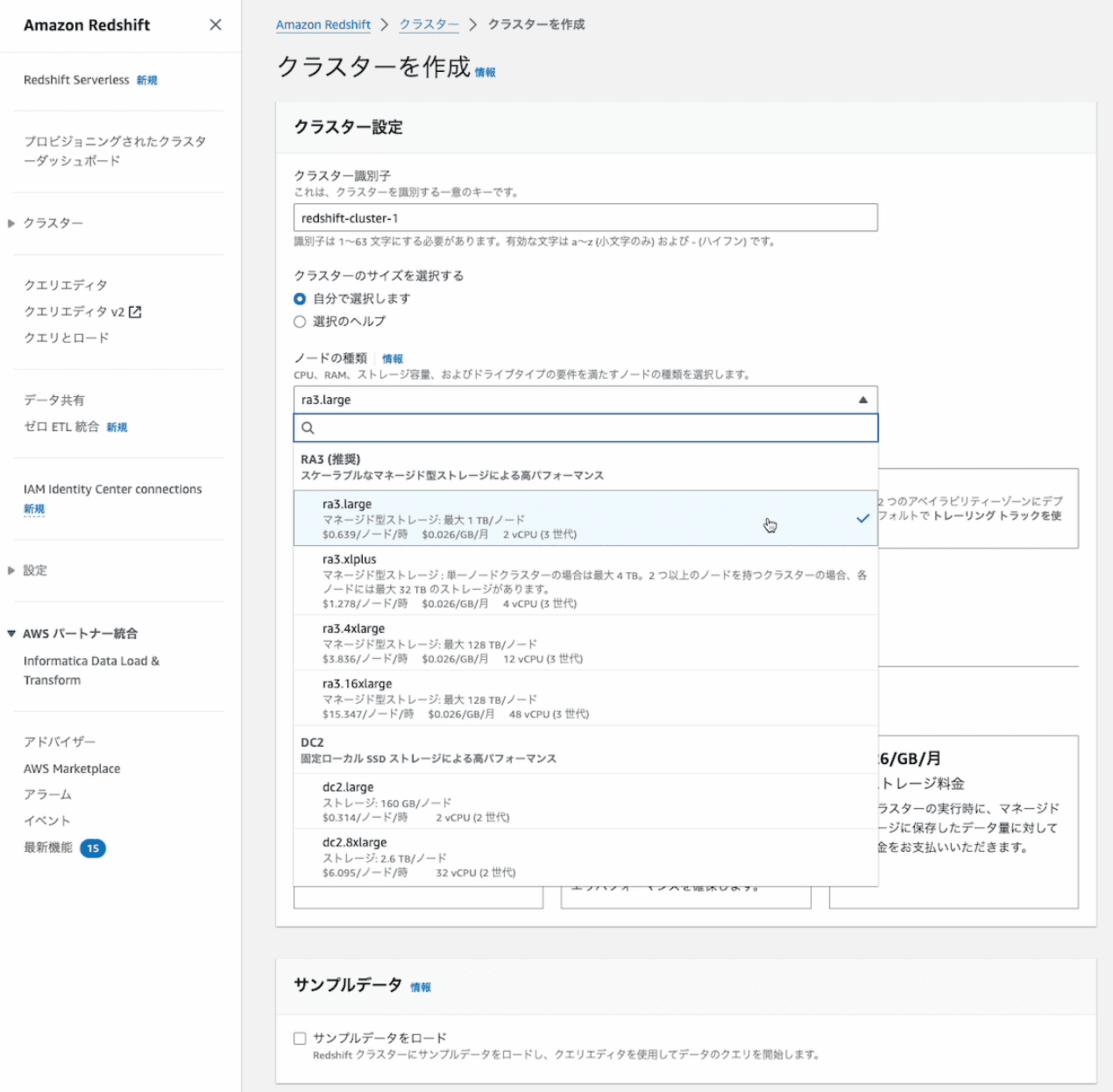
Task: Open 情報 link beside ノードの種類
Action: pos(392,358)
